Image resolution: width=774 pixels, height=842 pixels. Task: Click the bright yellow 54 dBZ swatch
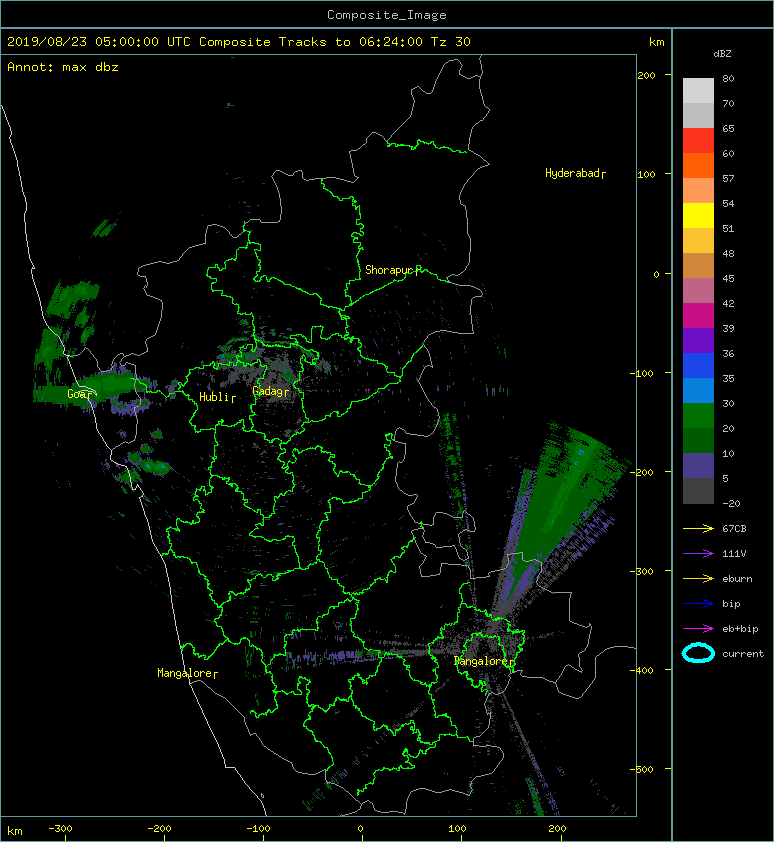coord(698,215)
